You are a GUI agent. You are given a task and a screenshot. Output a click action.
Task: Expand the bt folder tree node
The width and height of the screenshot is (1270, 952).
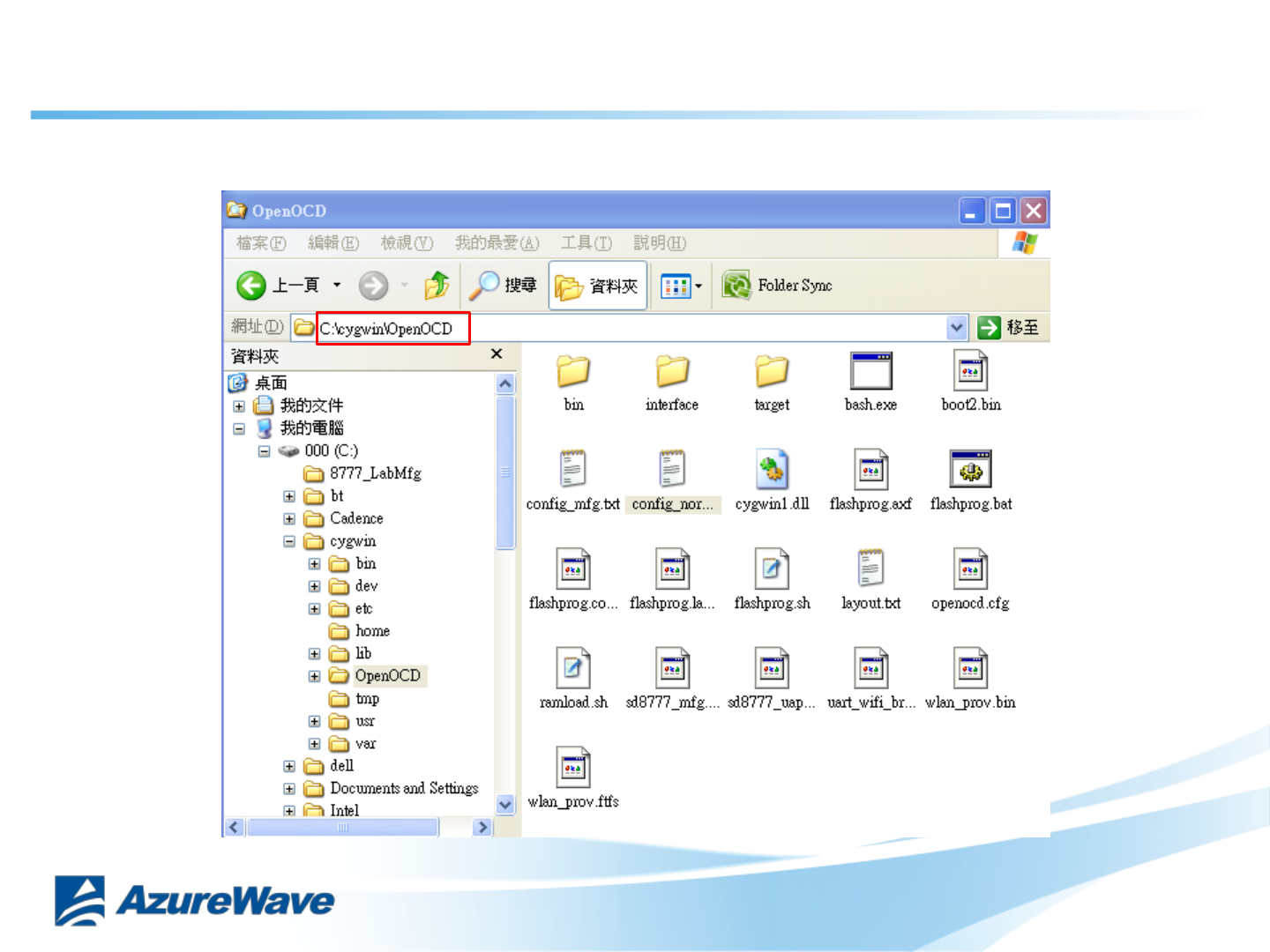point(289,496)
